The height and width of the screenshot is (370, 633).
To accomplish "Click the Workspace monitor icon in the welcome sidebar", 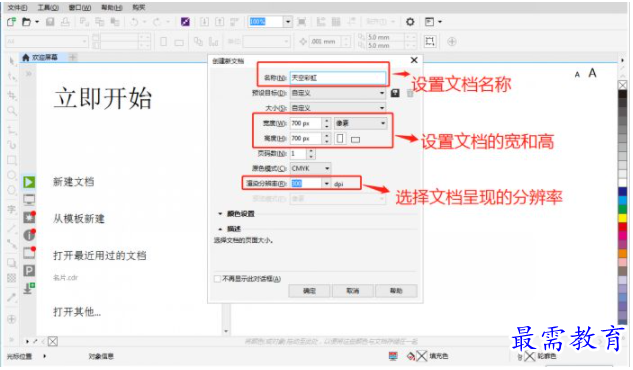I will coord(29,199).
